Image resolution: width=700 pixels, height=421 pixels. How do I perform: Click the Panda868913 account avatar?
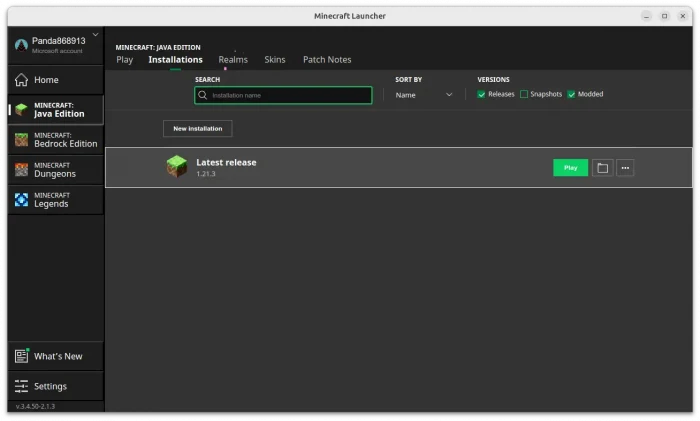click(x=21, y=45)
